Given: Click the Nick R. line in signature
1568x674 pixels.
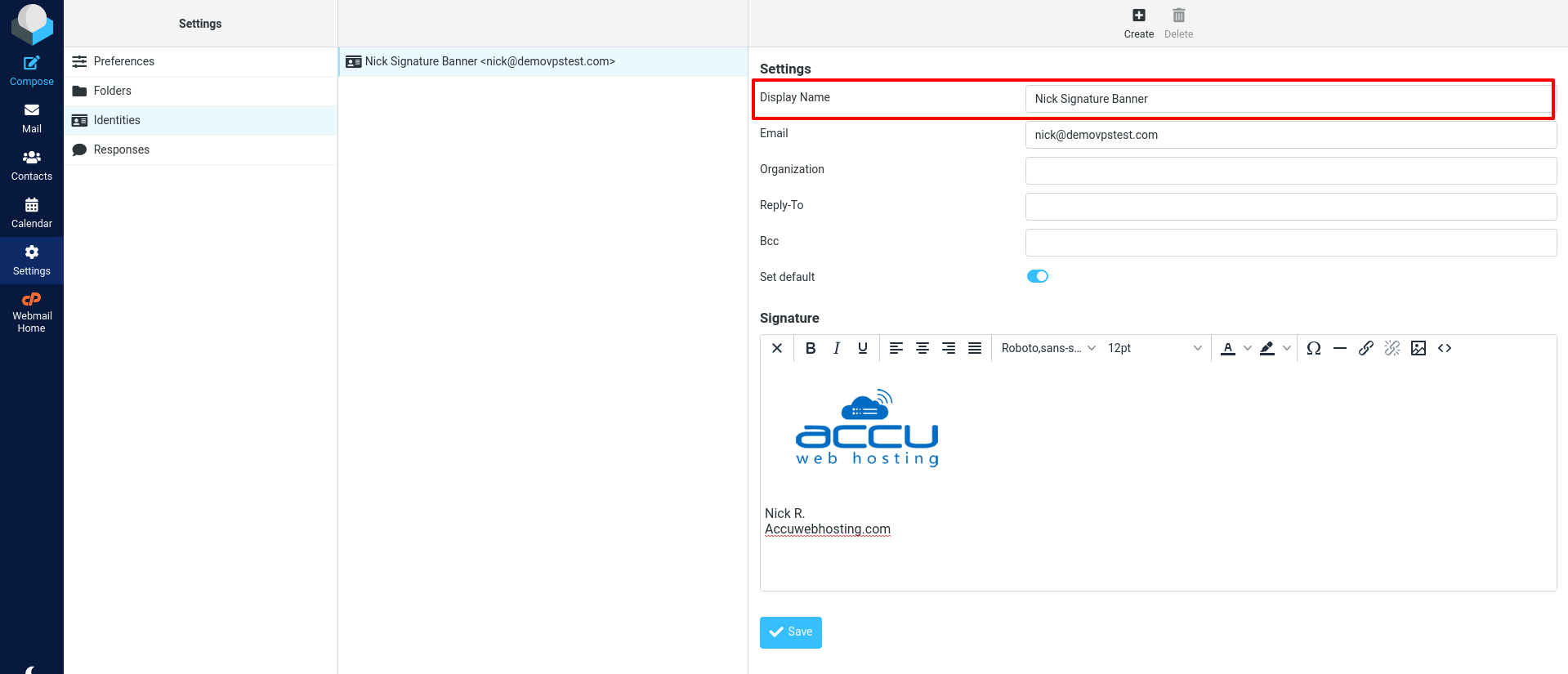Looking at the screenshot, I should pos(785,514).
